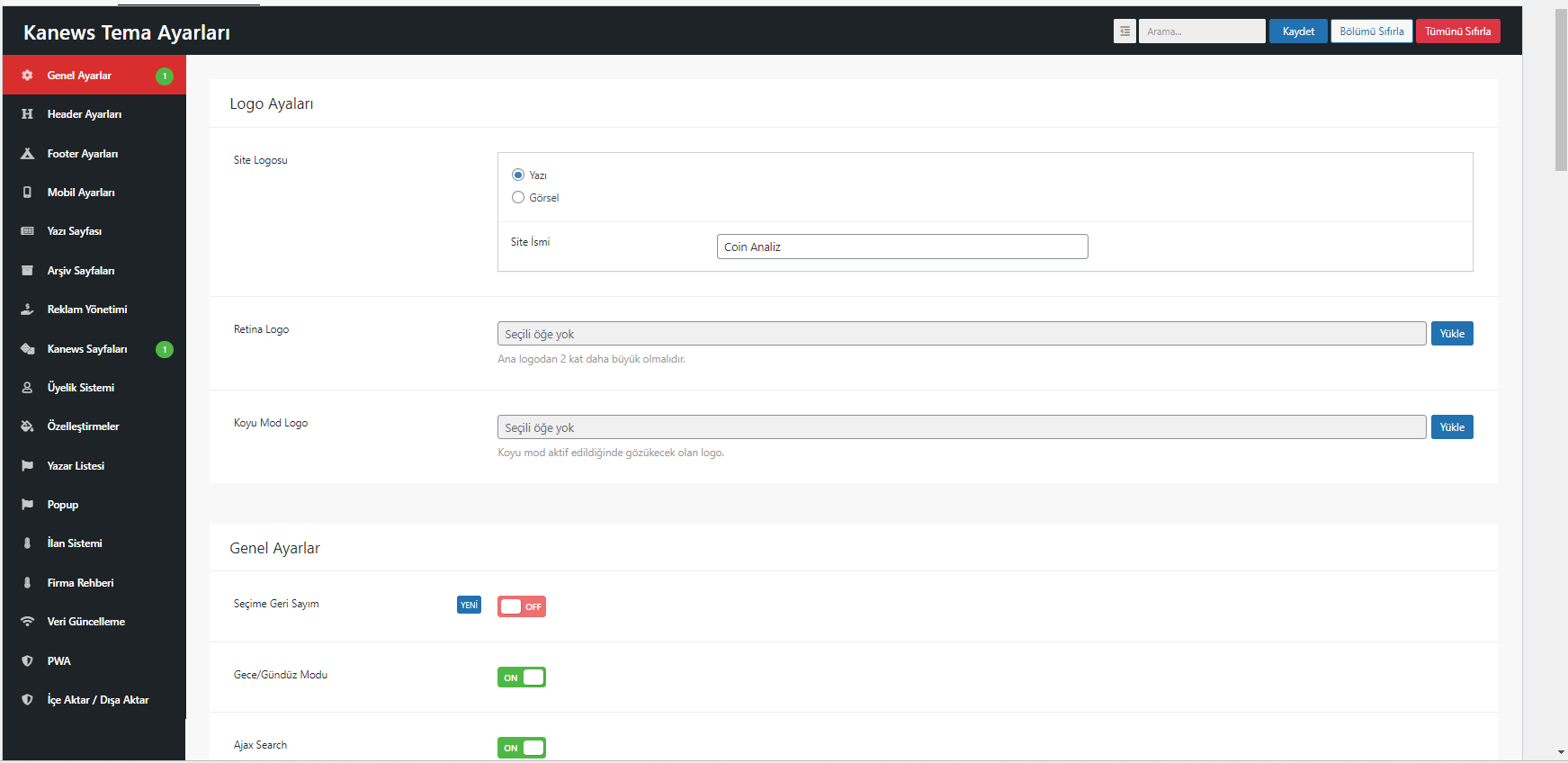This screenshot has height=763, width=1568.
Task: Click the Yazı Sayfası newspaper icon
Action: coord(27,231)
